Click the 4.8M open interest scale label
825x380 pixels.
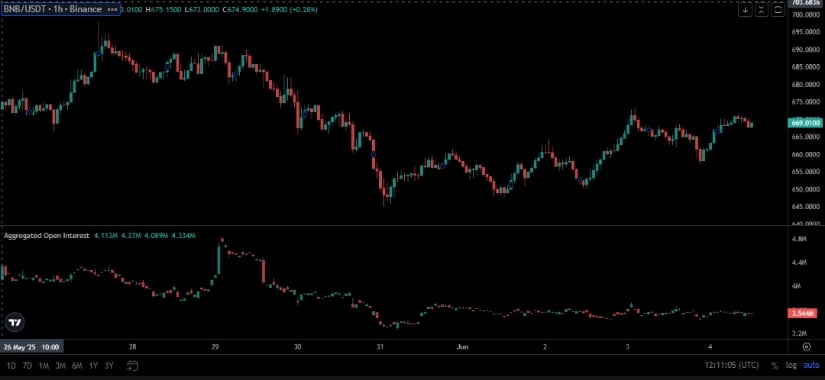tap(799, 239)
